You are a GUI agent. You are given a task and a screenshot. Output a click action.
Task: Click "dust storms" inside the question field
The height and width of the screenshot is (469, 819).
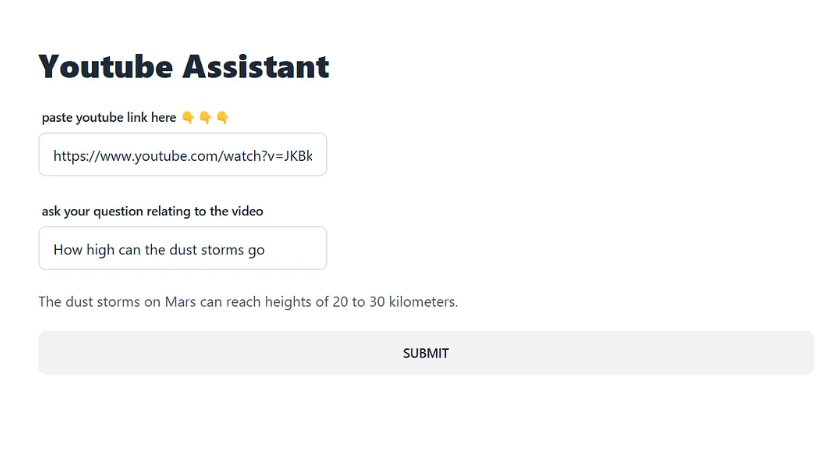click(x=205, y=250)
